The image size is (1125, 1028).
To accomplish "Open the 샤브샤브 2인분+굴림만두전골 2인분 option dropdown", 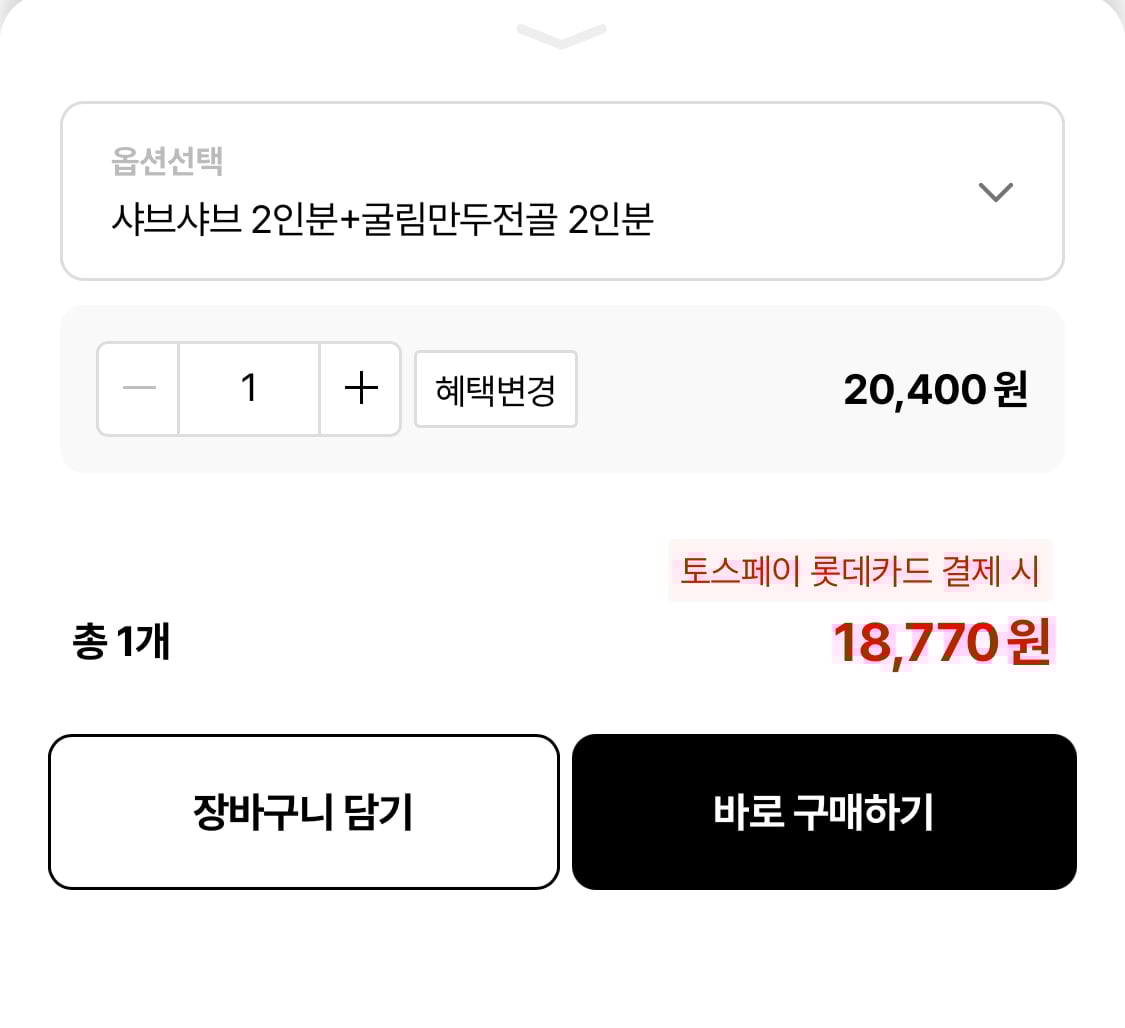I will click(x=562, y=190).
